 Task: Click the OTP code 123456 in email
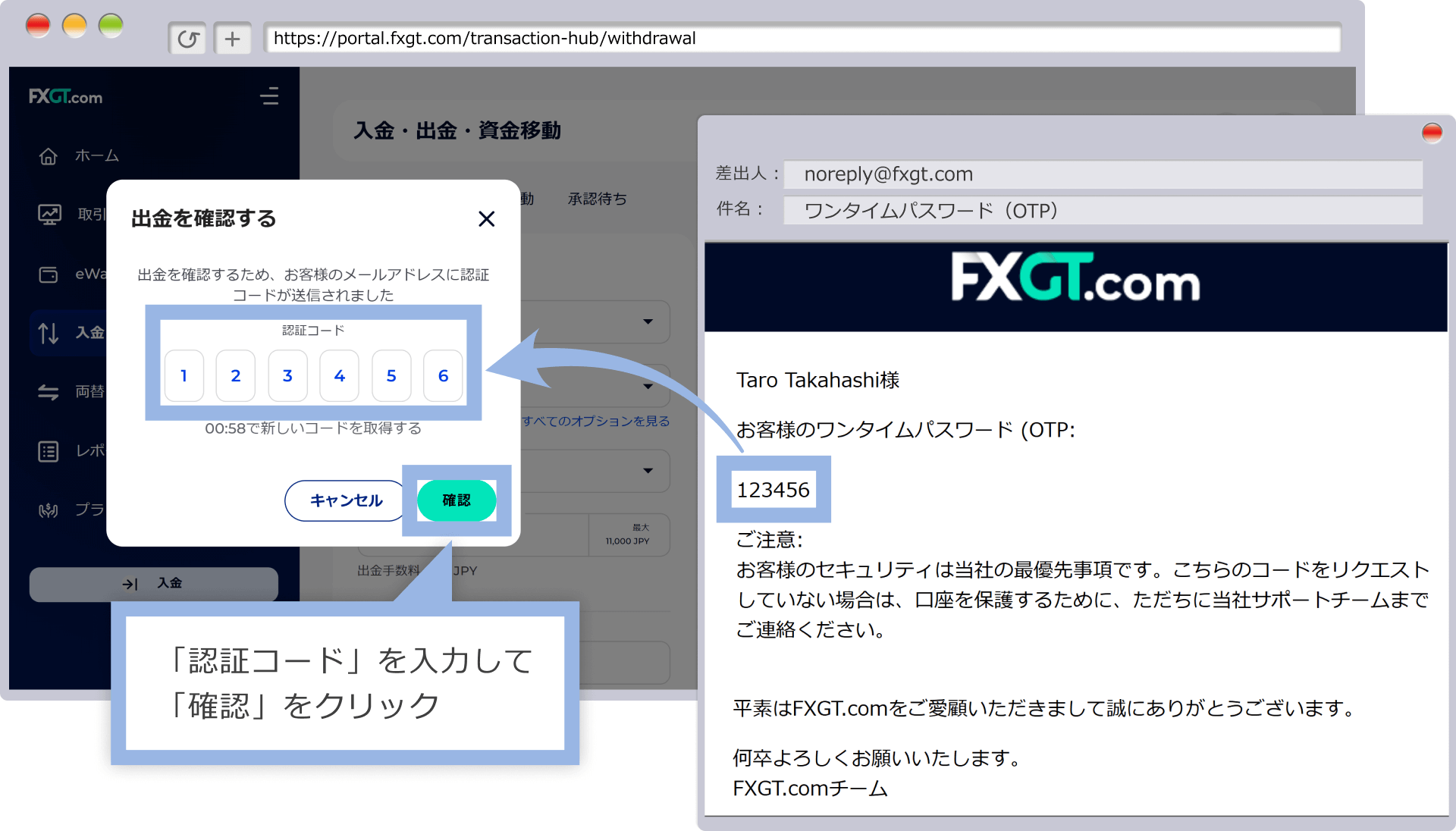coord(773,490)
